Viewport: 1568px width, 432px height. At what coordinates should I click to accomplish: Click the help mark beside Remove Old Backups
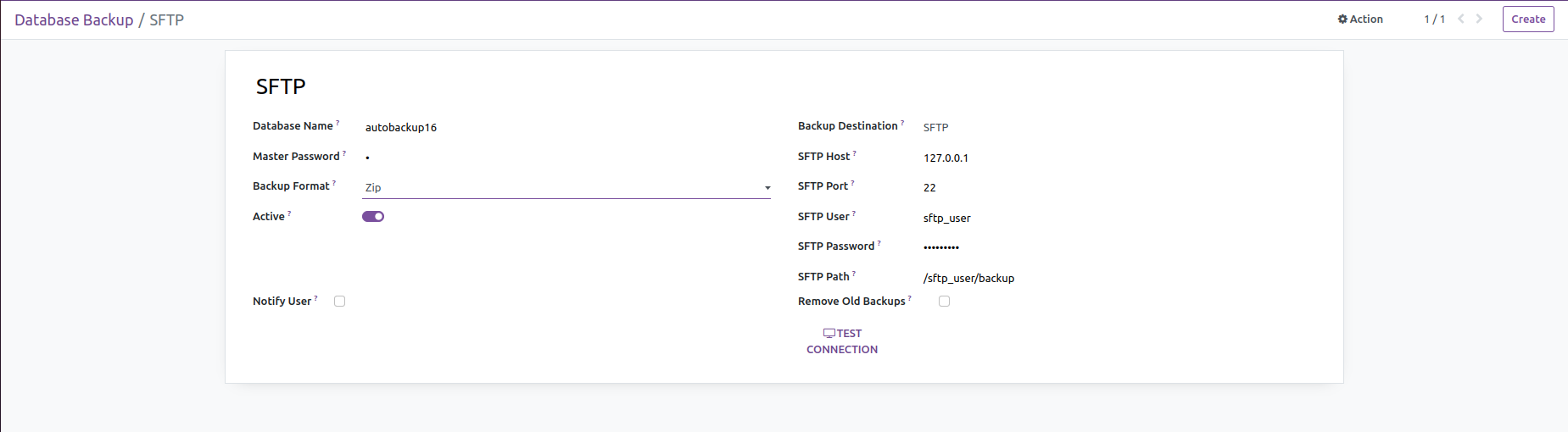(x=910, y=298)
